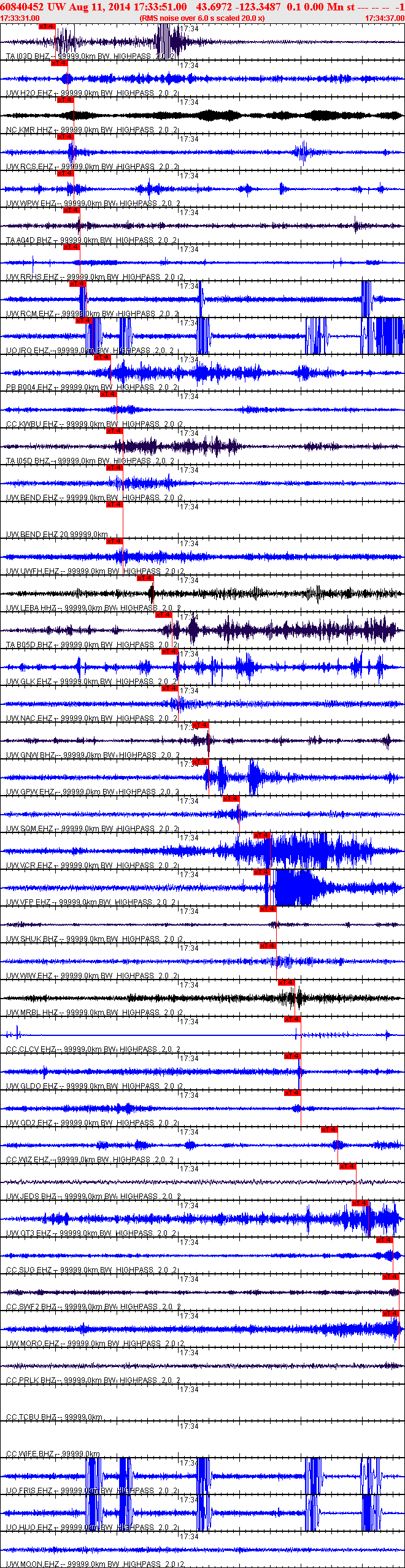
Task: Select the red pick flag on UW.LEBA trace
Action: [145, 578]
